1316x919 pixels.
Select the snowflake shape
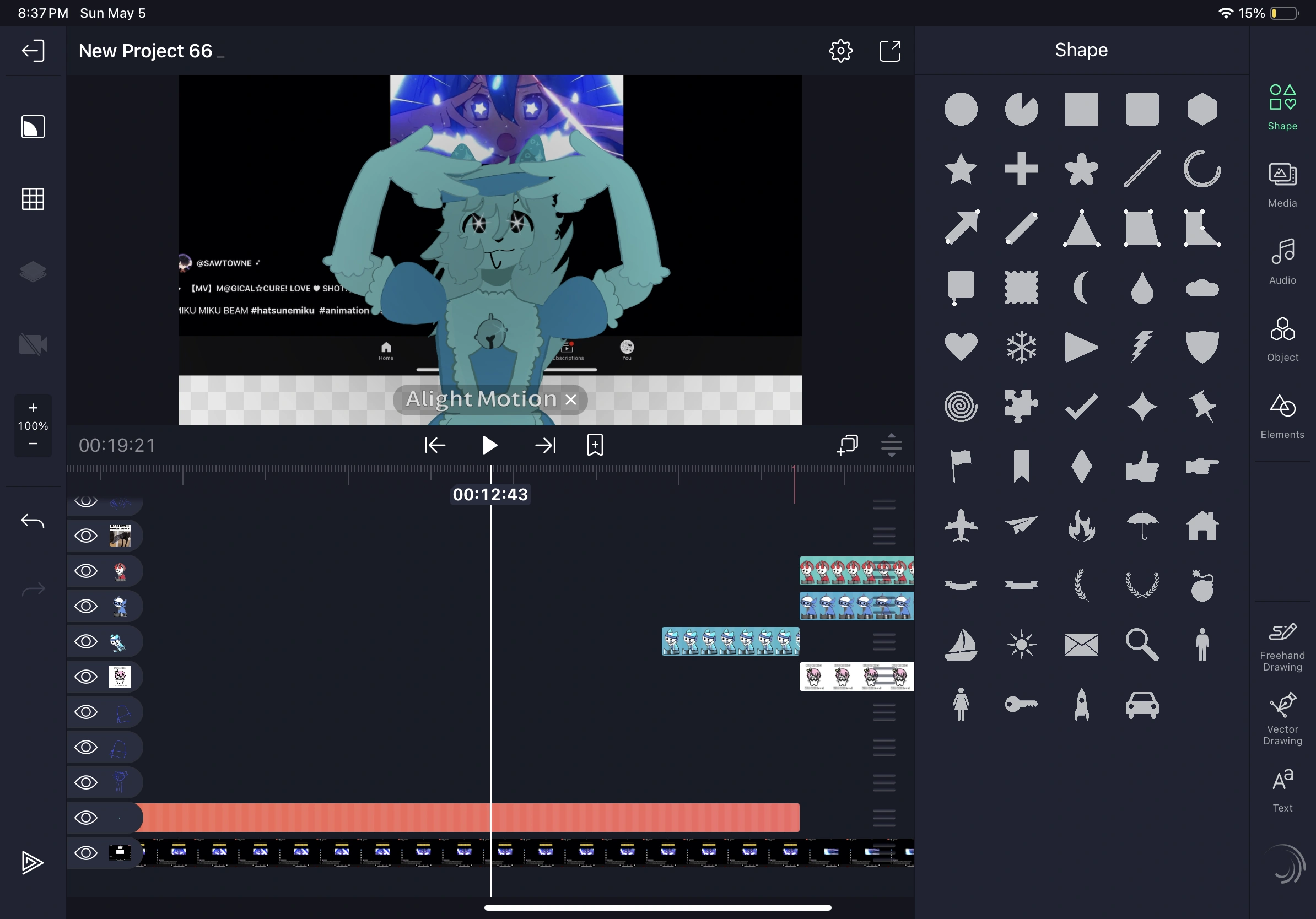tap(1021, 345)
